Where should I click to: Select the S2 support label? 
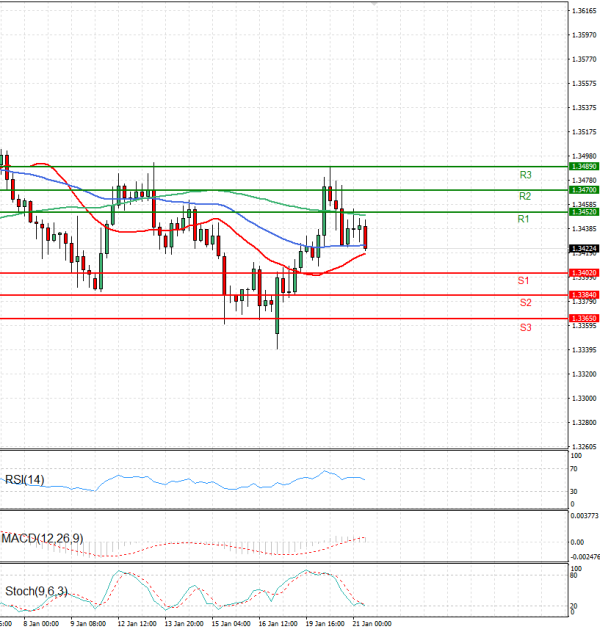click(x=525, y=303)
